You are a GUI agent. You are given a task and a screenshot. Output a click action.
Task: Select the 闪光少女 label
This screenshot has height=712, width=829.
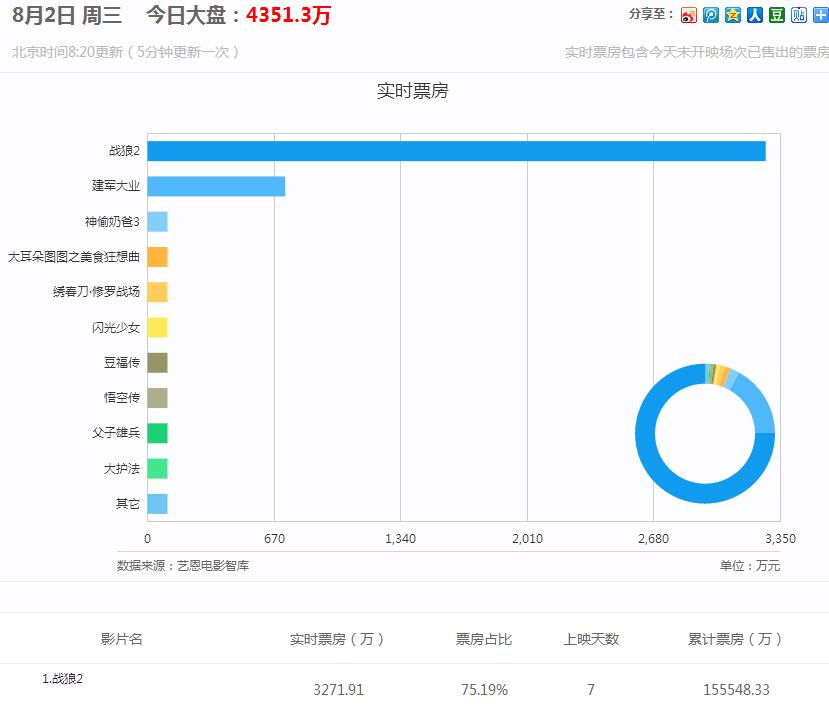point(116,328)
